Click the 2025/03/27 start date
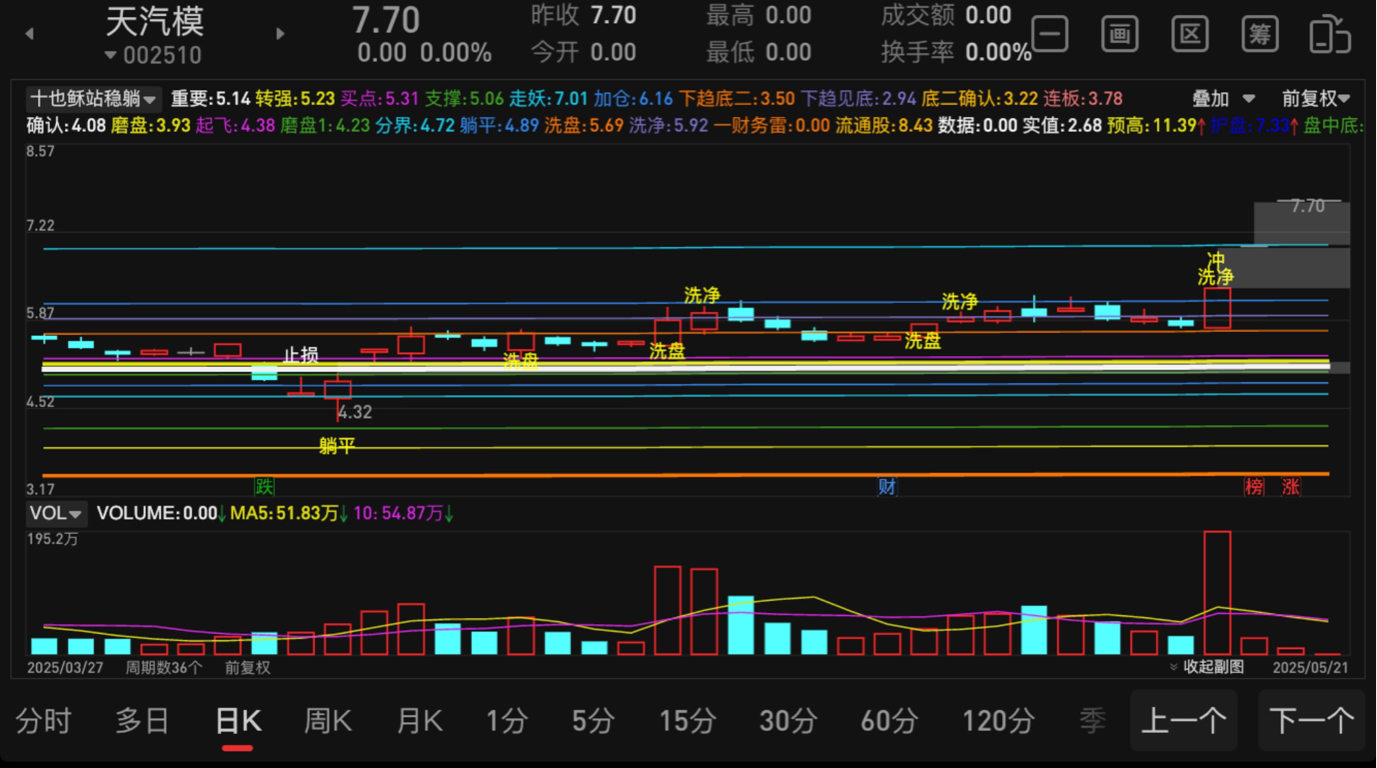 [x=65, y=667]
